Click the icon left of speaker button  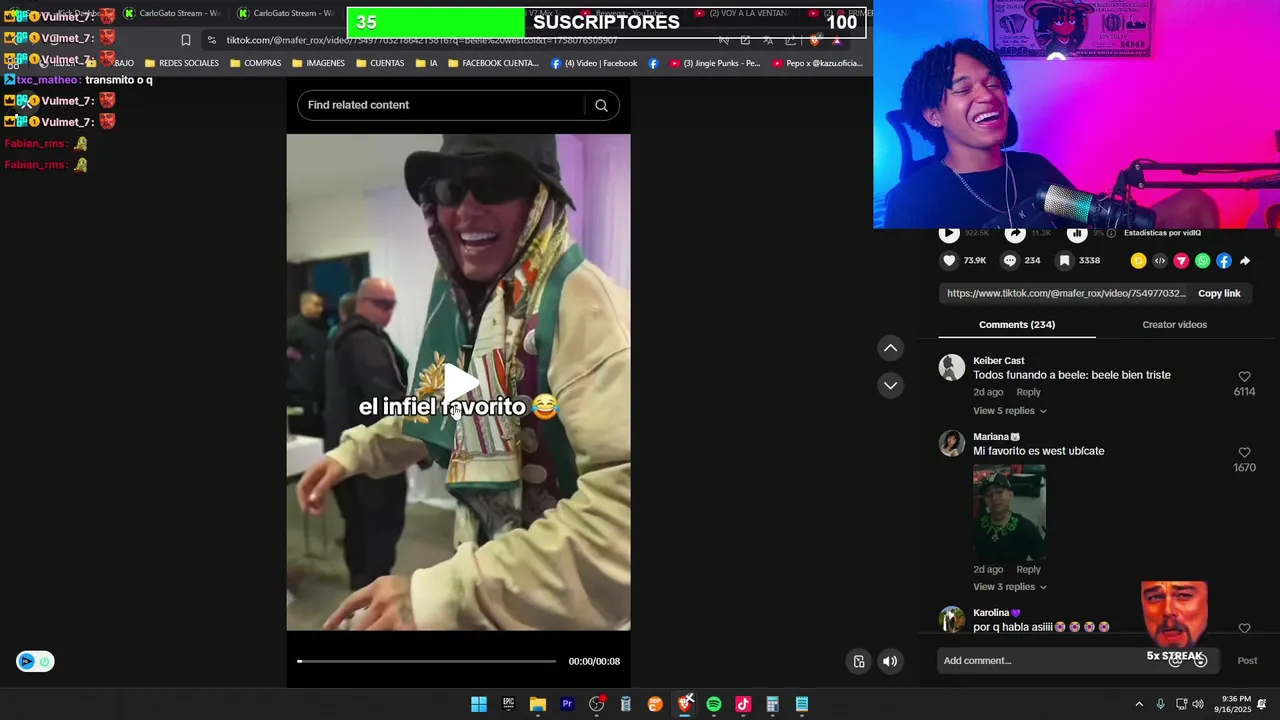[x=859, y=661]
